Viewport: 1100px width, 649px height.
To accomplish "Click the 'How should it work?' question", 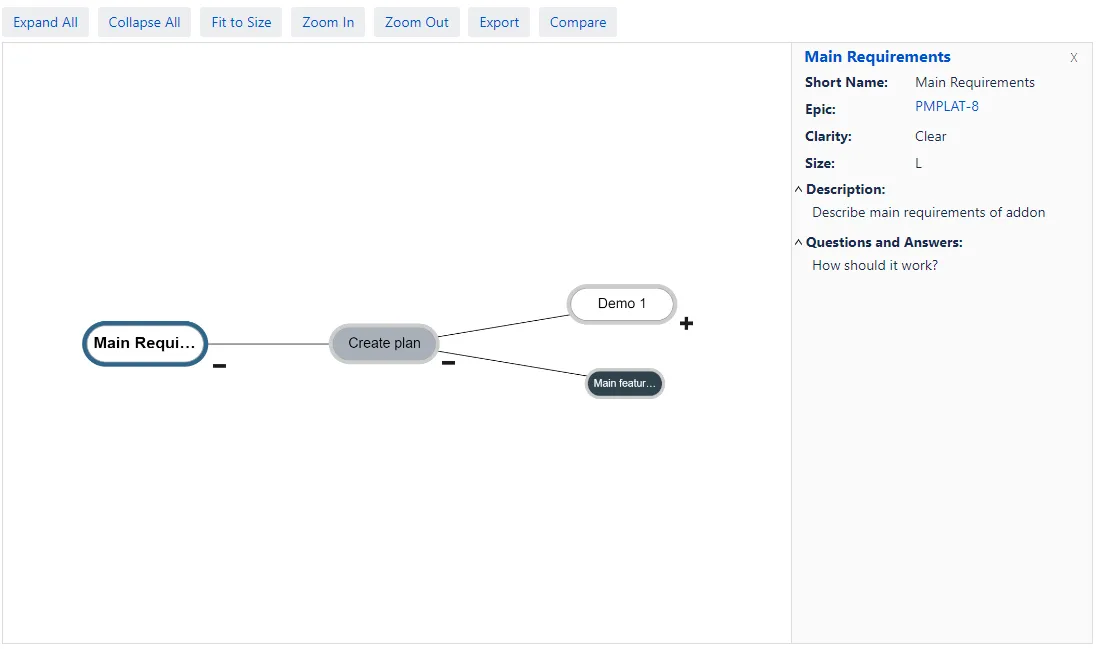I will click(875, 266).
